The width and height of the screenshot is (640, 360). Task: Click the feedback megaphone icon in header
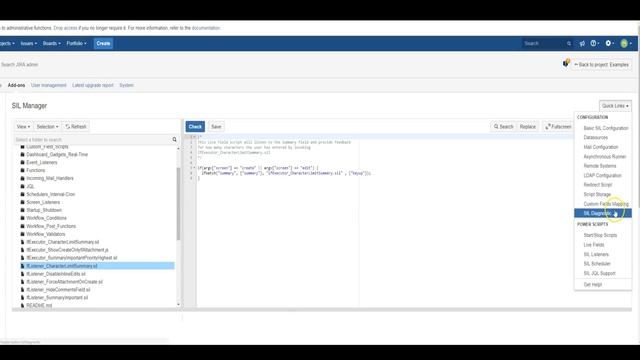click(582, 43)
